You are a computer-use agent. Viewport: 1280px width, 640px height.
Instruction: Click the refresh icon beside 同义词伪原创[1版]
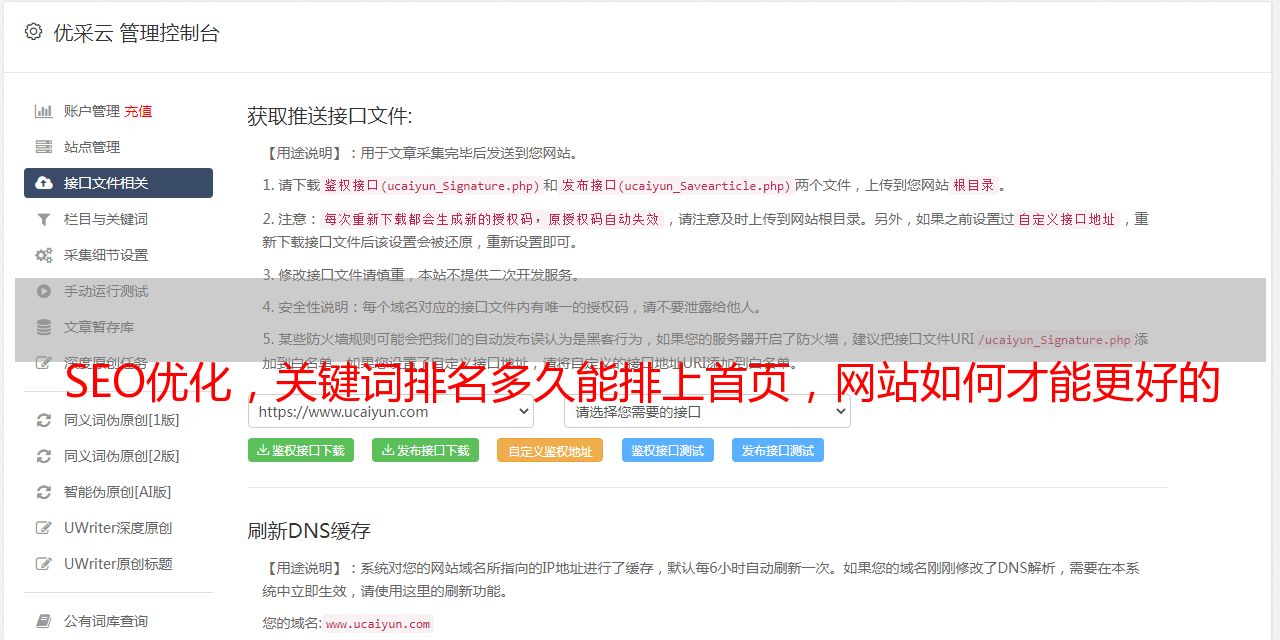(44, 420)
